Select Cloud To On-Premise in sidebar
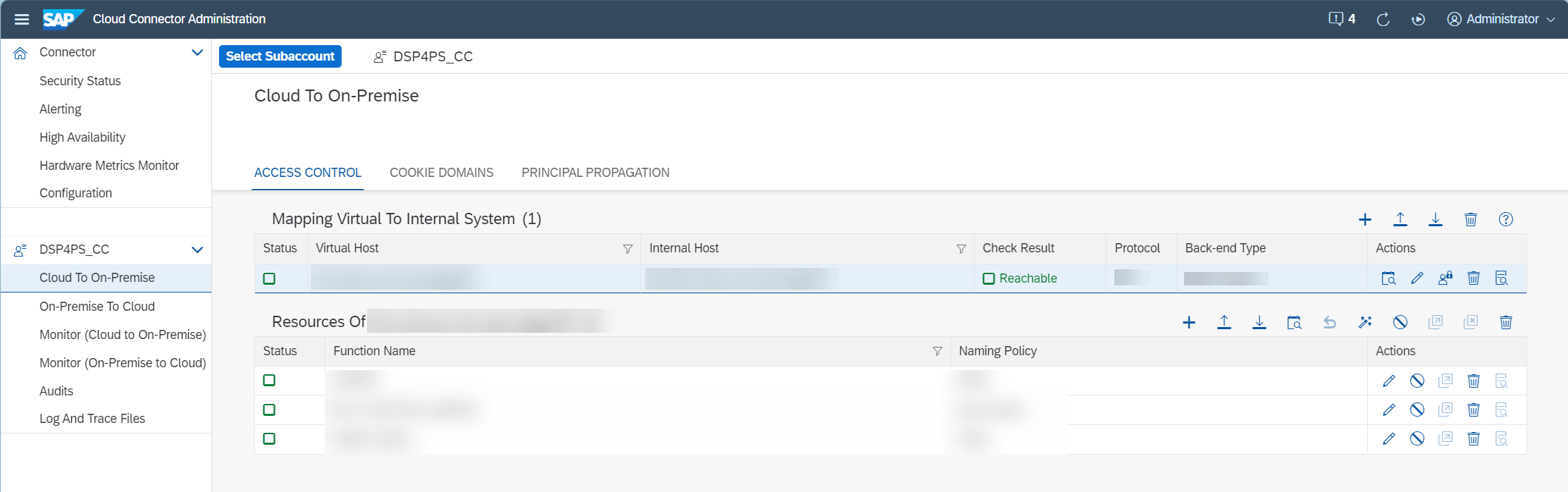Image resolution: width=1568 pixels, height=492 pixels. pyautogui.click(x=106, y=278)
